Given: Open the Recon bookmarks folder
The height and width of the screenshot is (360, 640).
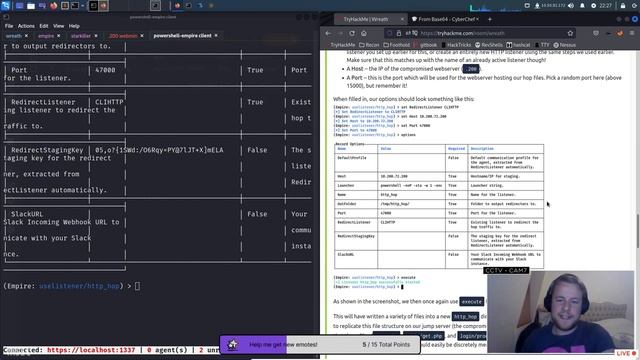Looking at the screenshot, I should 369,45.
